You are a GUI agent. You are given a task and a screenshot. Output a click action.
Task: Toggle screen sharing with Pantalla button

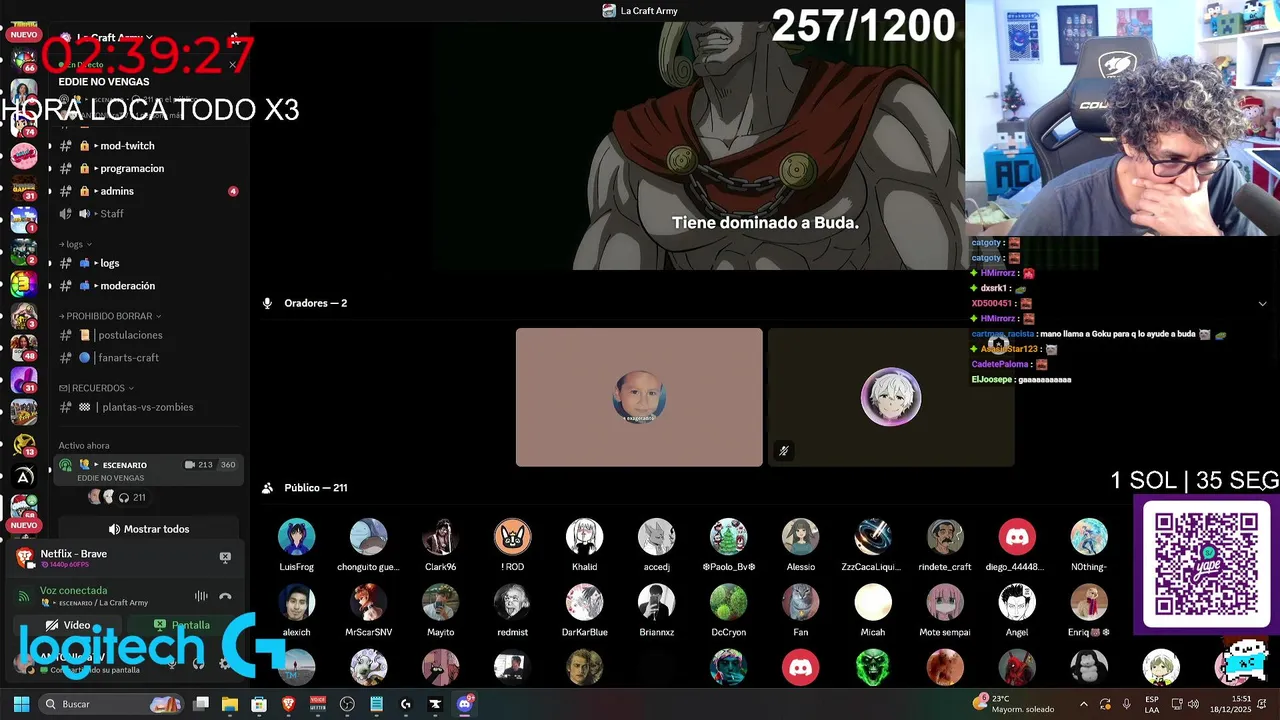182,625
